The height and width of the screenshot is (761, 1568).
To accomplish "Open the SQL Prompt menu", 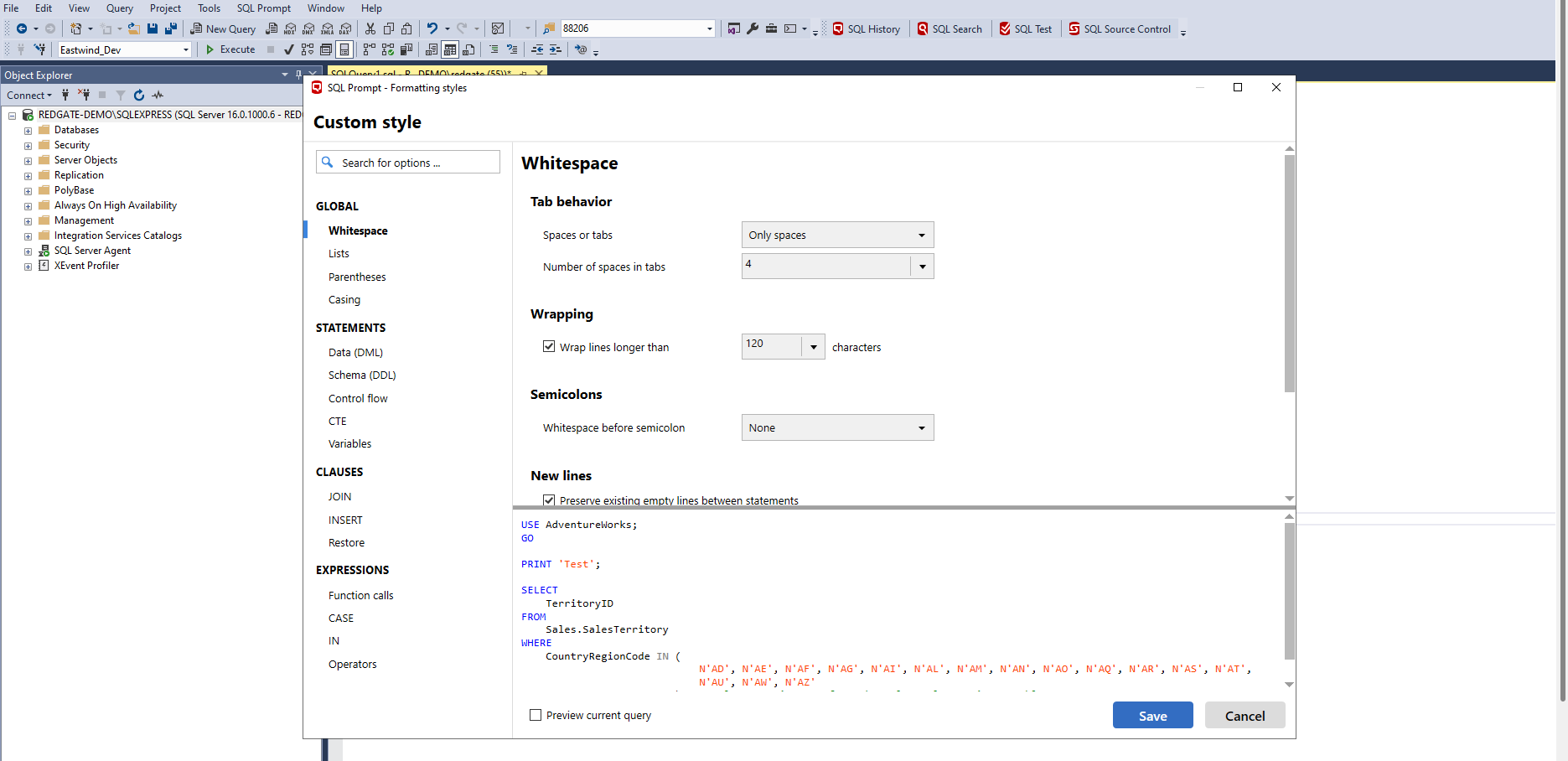I will [x=263, y=8].
